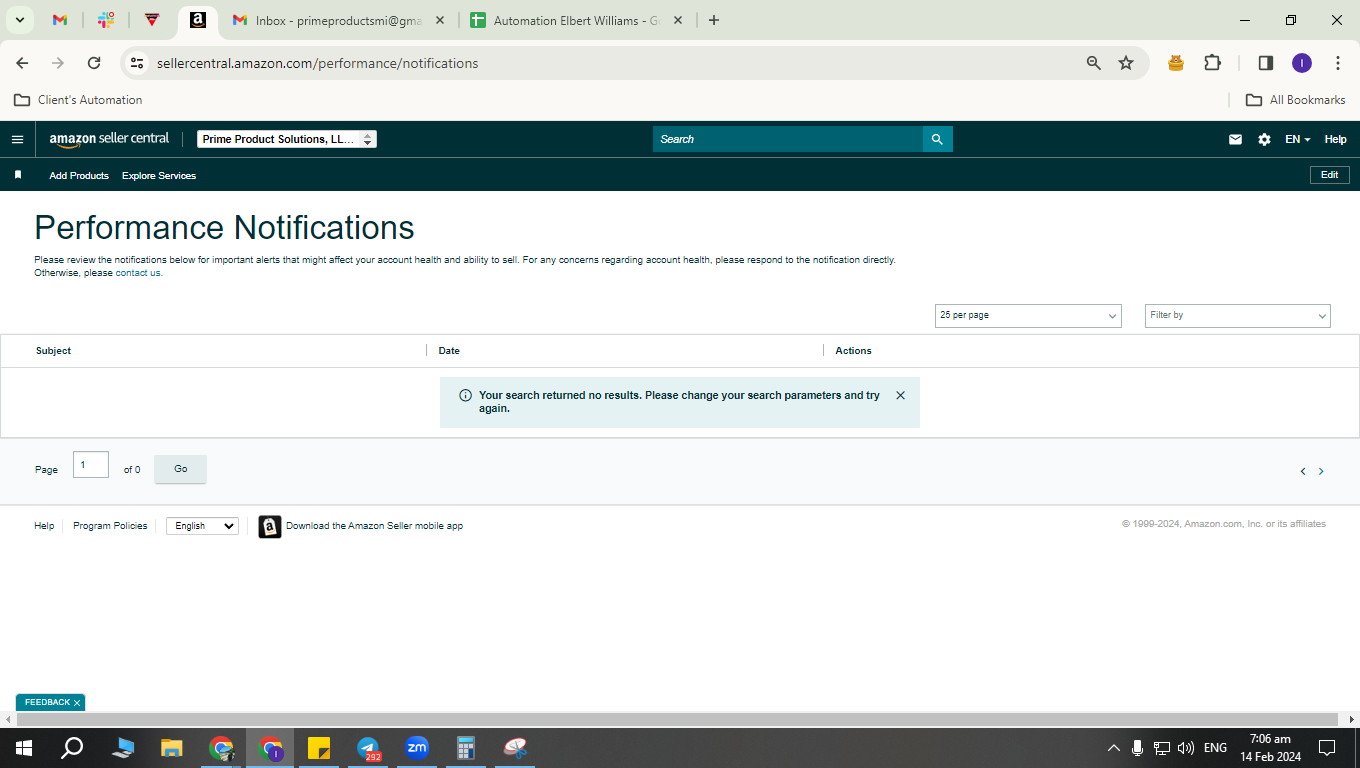Open the Calculator from the taskbar
Image resolution: width=1360 pixels, height=768 pixels.
pos(466,748)
